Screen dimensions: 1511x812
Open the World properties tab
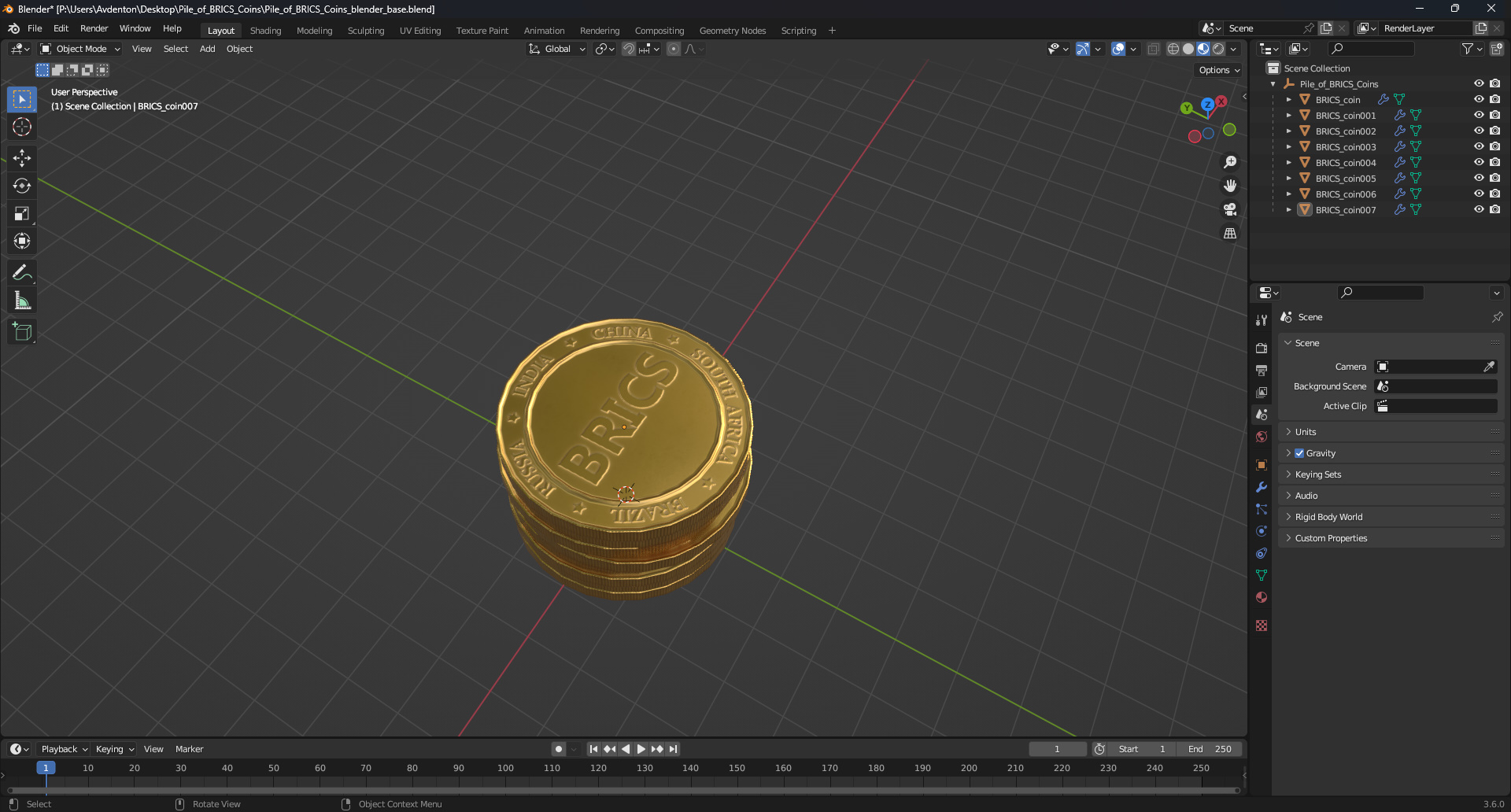1262,437
